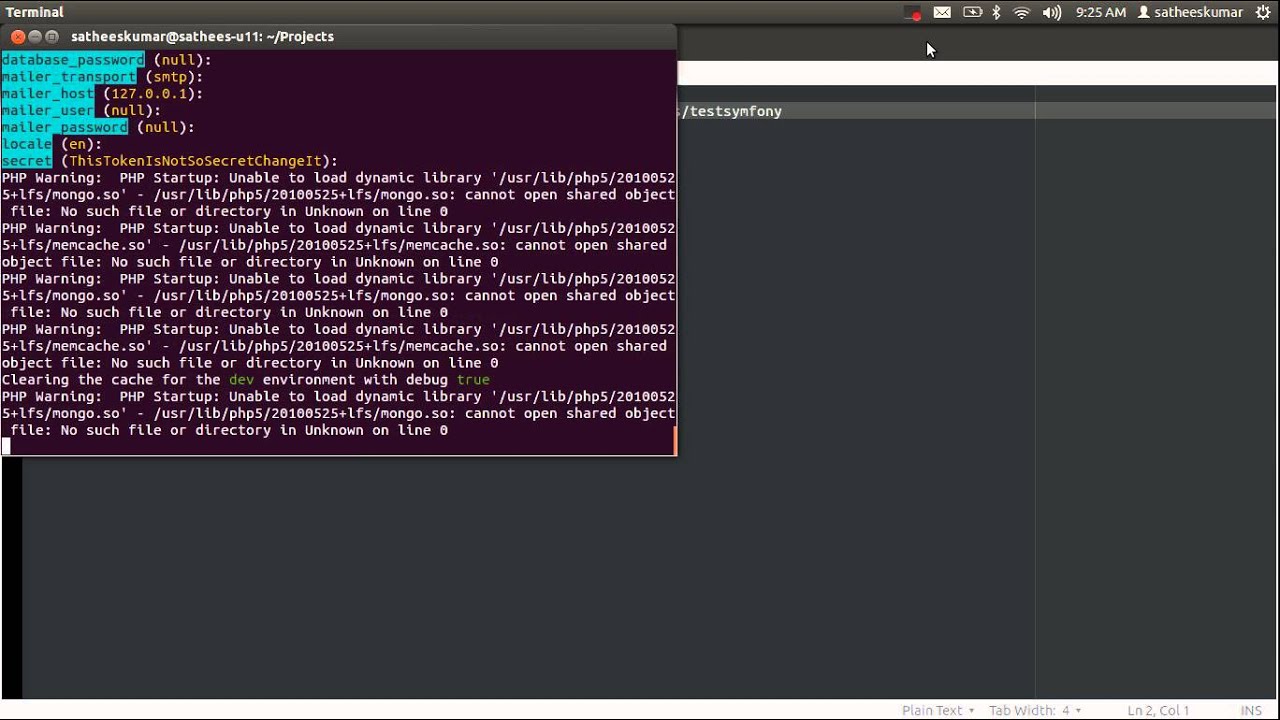The image size is (1280, 720).
Task: Click the green word dev in cache message
Action: (241, 380)
